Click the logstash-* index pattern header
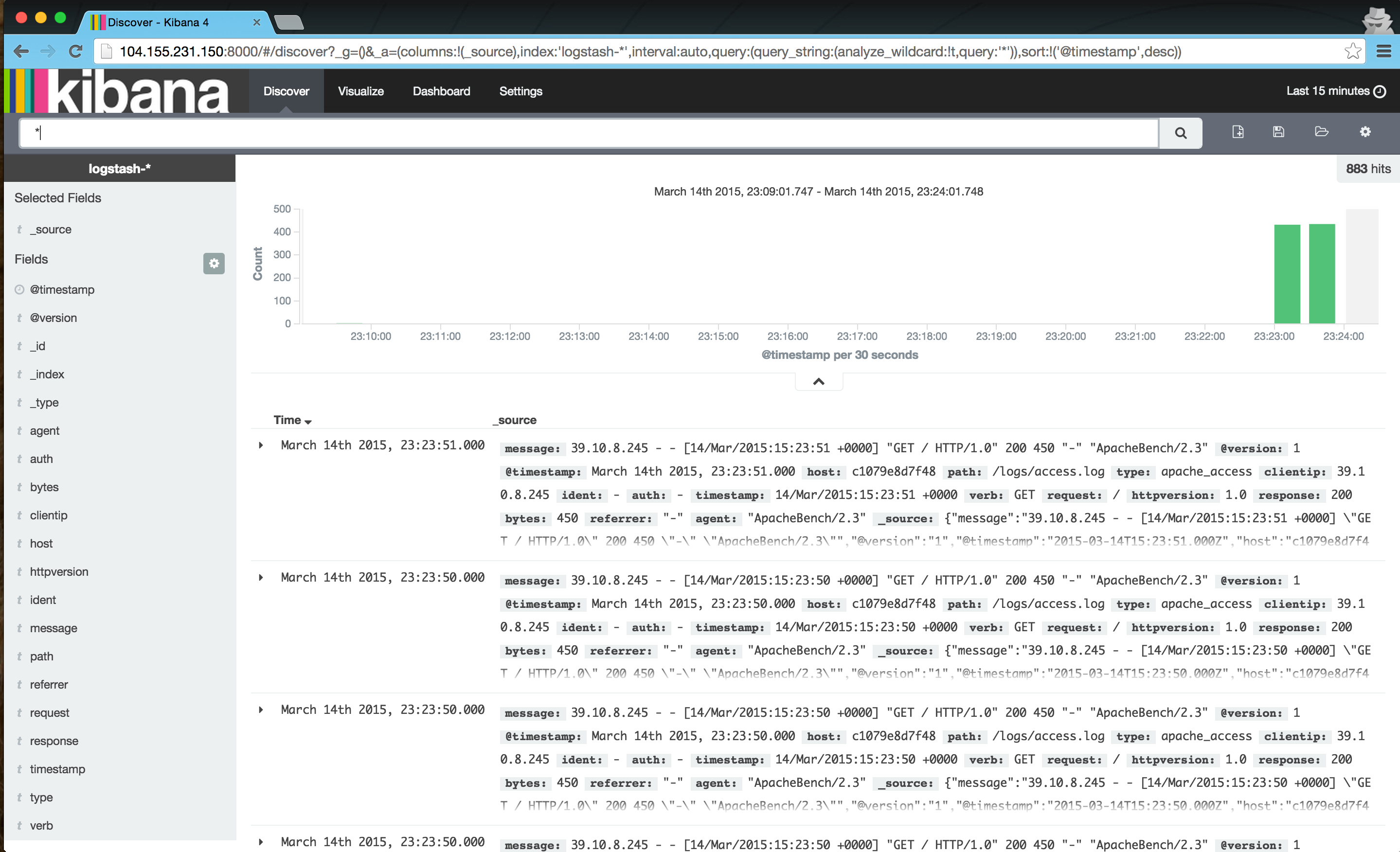Image resolution: width=1400 pixels, height=852 pixels. (x=119, y=169)
